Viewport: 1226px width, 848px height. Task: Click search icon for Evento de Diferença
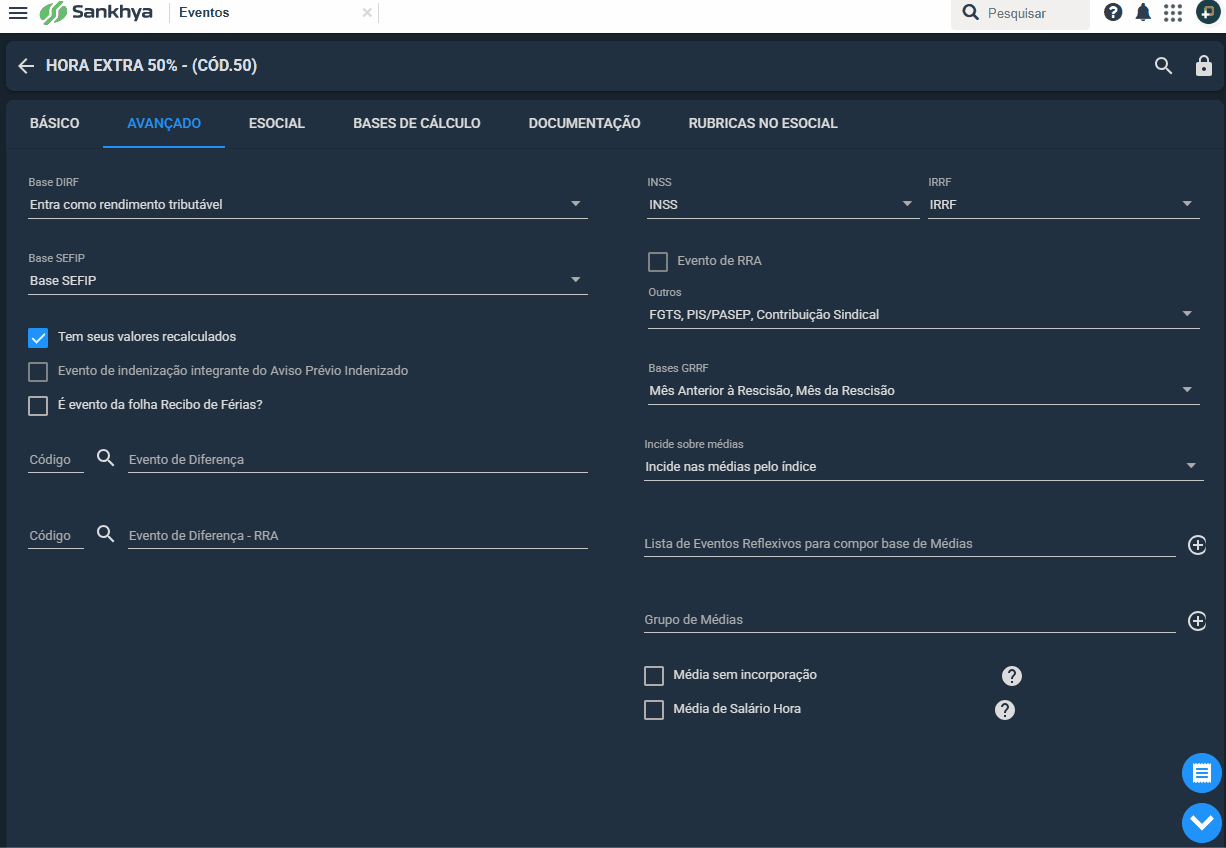[x=106, y=458]
